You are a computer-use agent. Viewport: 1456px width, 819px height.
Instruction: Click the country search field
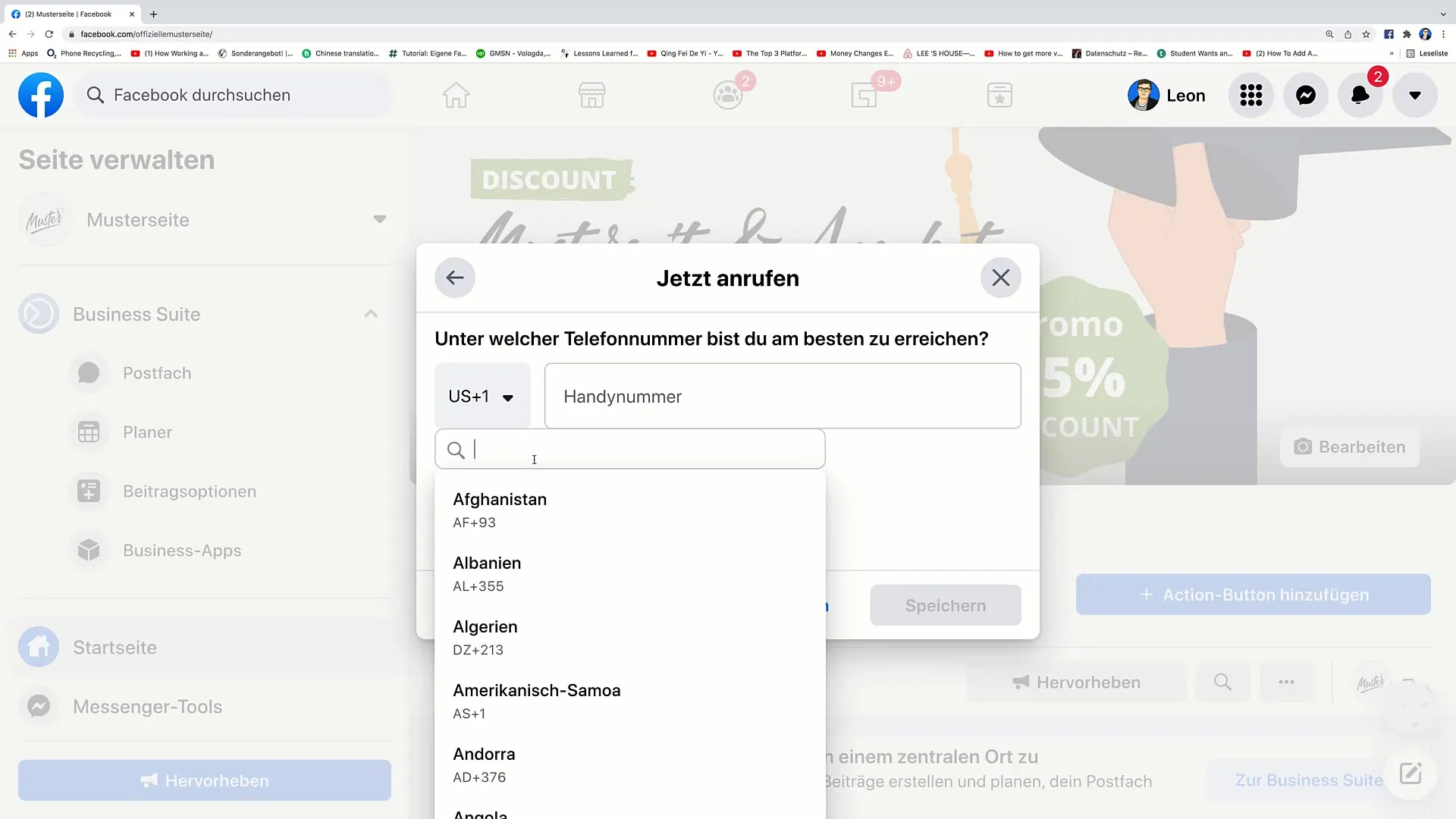(629, 449)
